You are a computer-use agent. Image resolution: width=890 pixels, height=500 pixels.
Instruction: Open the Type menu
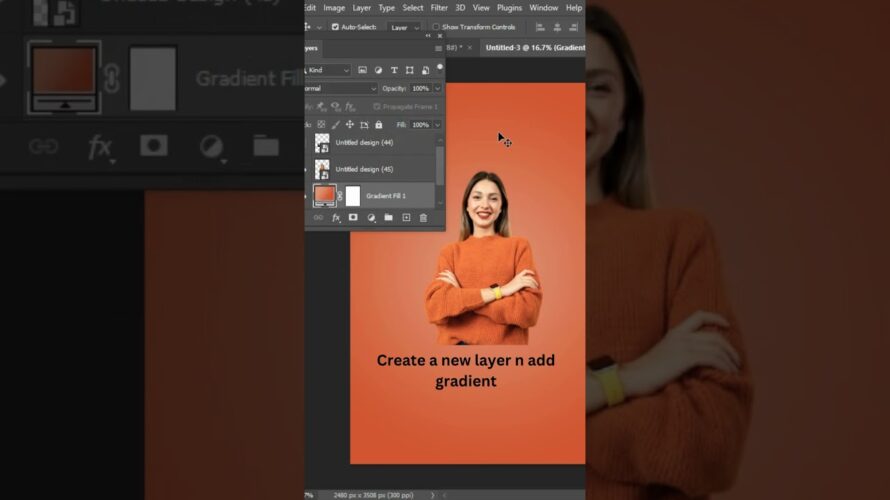[387, 8]
